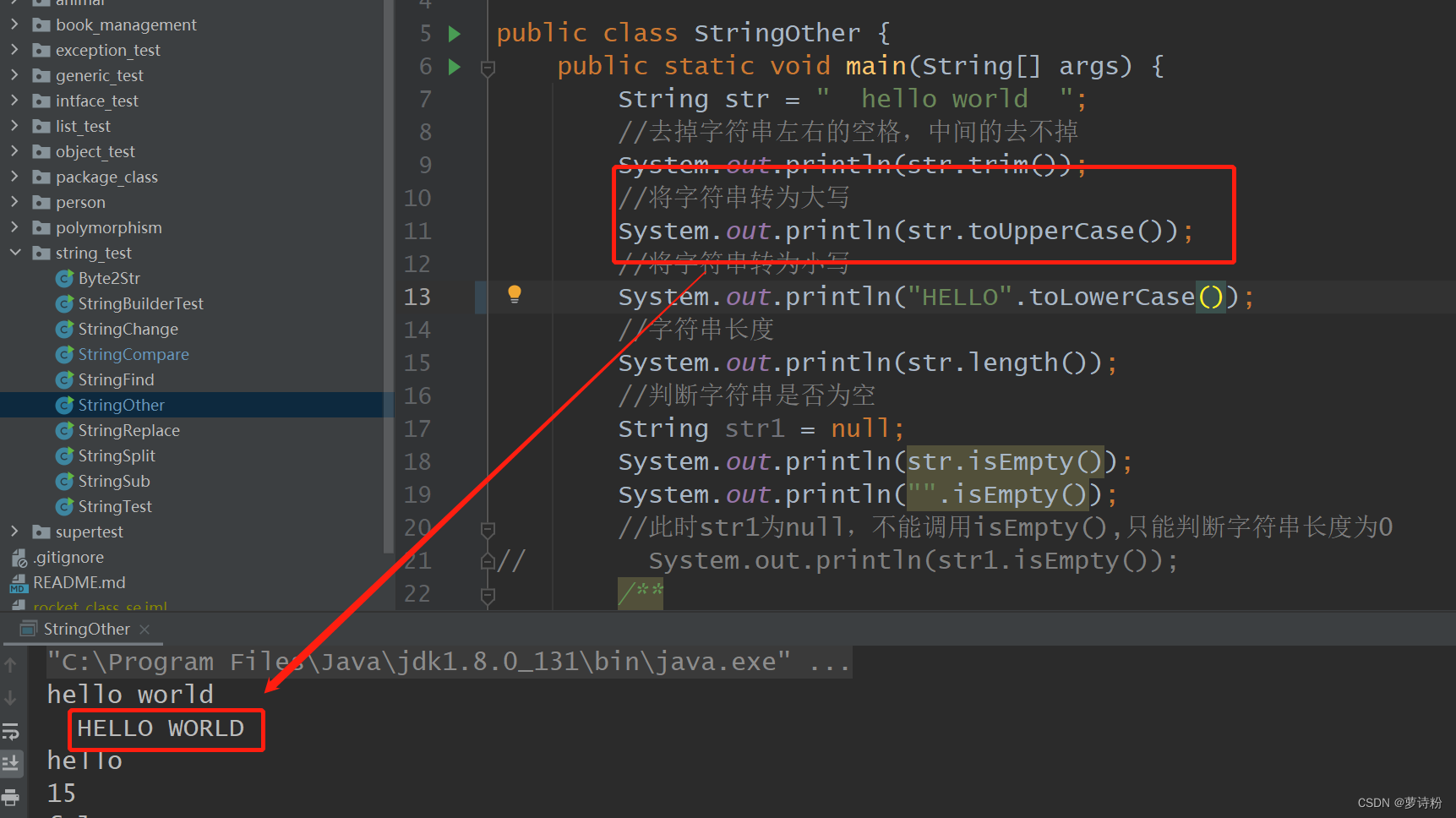This screenshot has height=818, width=1456.
Task: Expand the intface_test folder
Action: pos(14,101)
